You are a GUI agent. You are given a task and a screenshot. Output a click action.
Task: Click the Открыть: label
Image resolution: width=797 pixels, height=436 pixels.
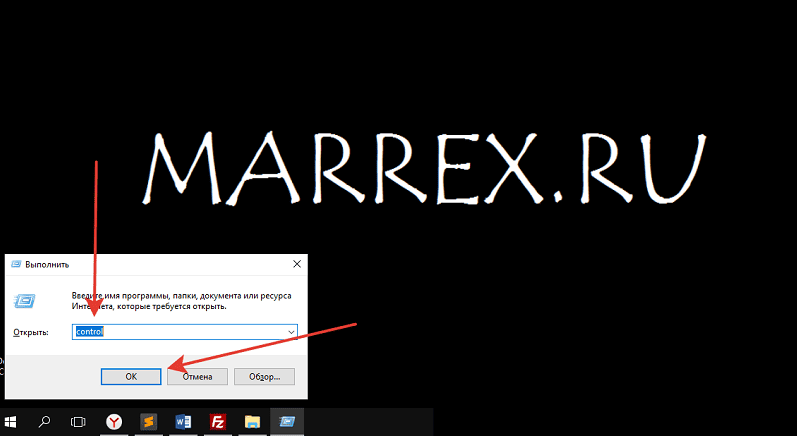click(x=30, y=332)
